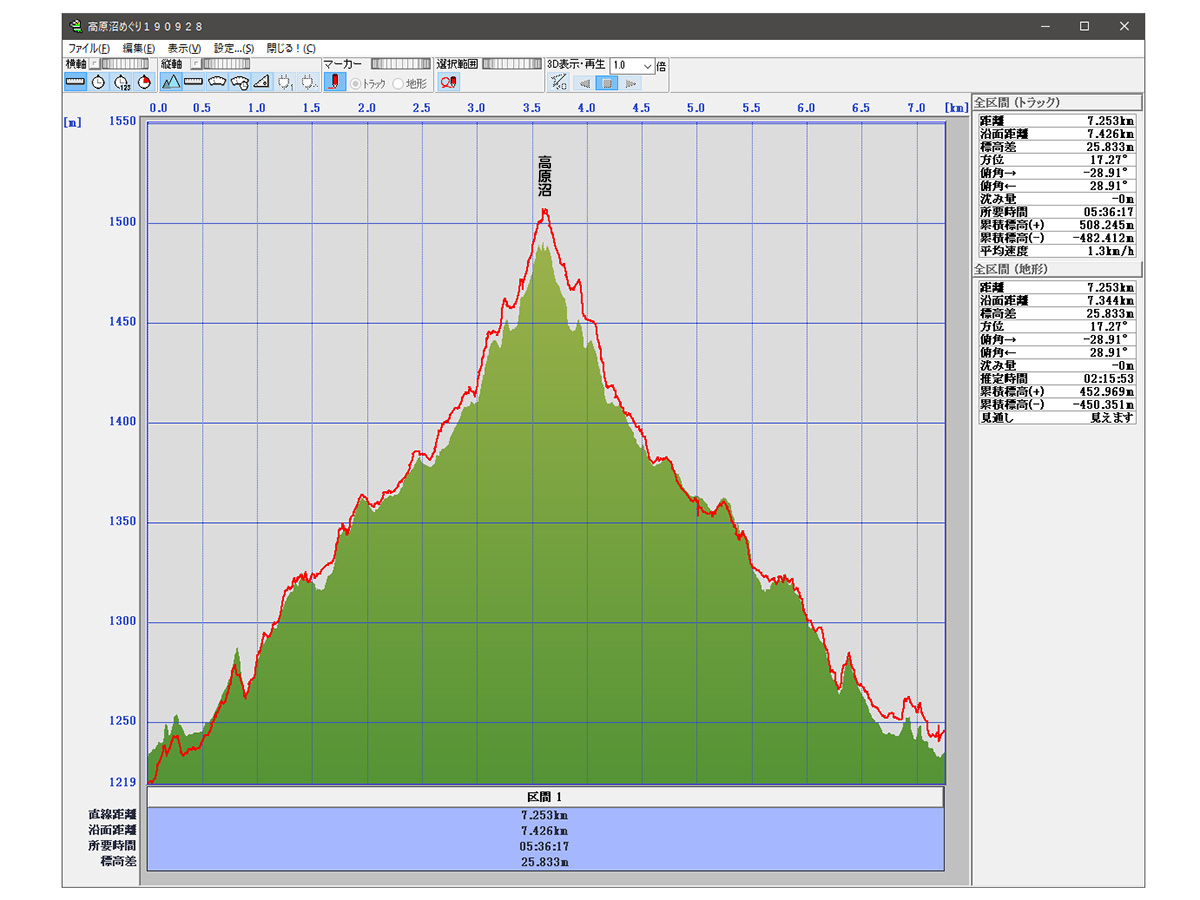The height and width of the screenshot is (900, 1200).
Task: Toggle the small checkbox beside 横軸
Action: tap(95, 64)
